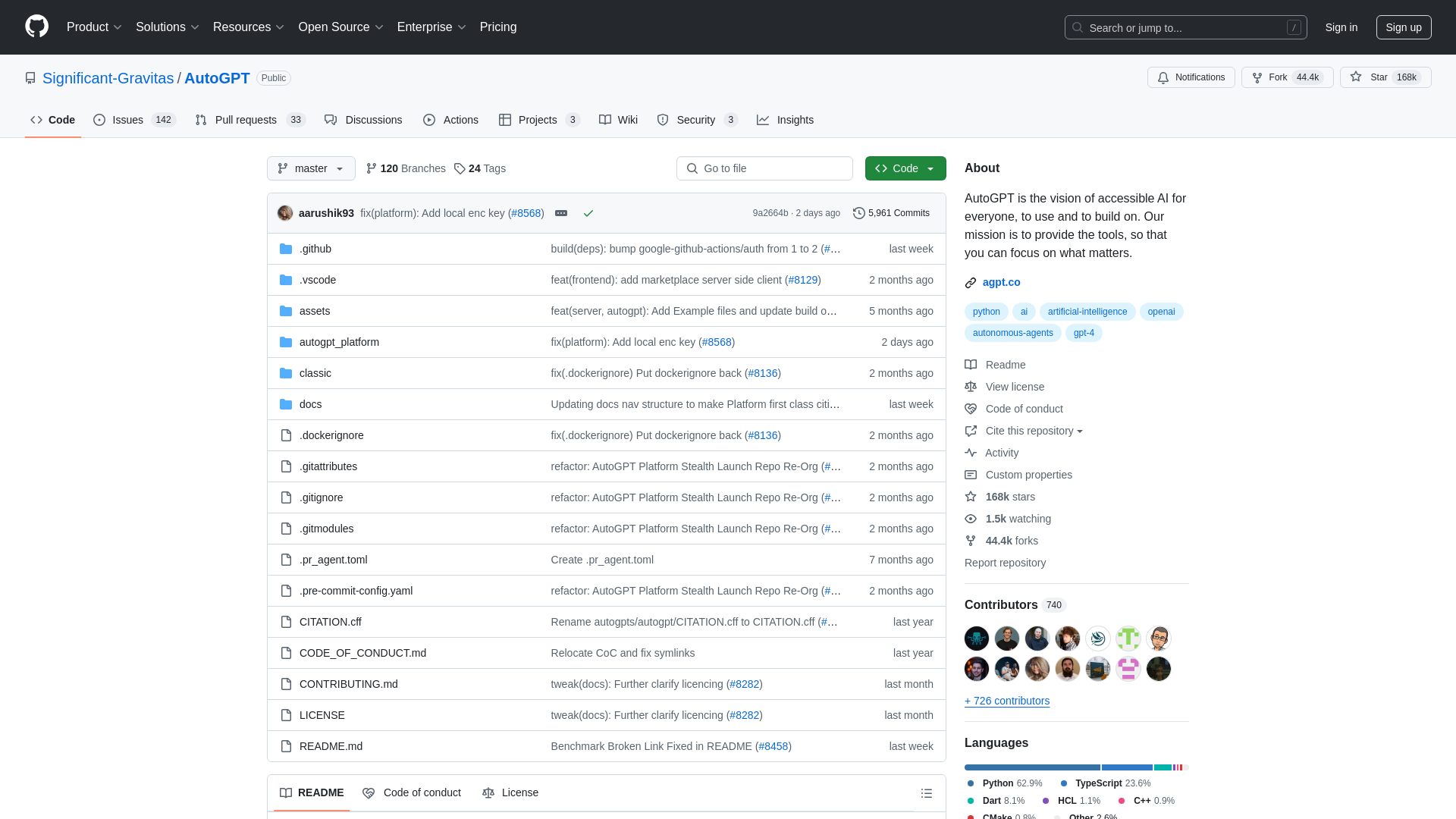Open the Discussions tab

point(363,120)
